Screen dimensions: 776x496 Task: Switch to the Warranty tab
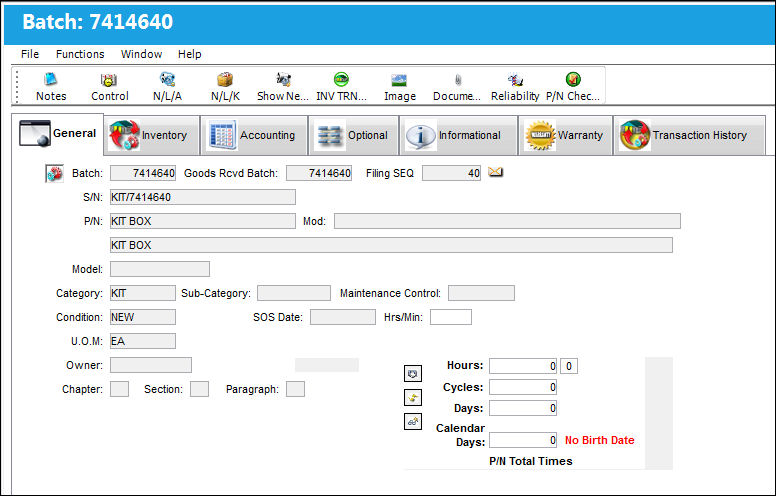coord(565,135)
